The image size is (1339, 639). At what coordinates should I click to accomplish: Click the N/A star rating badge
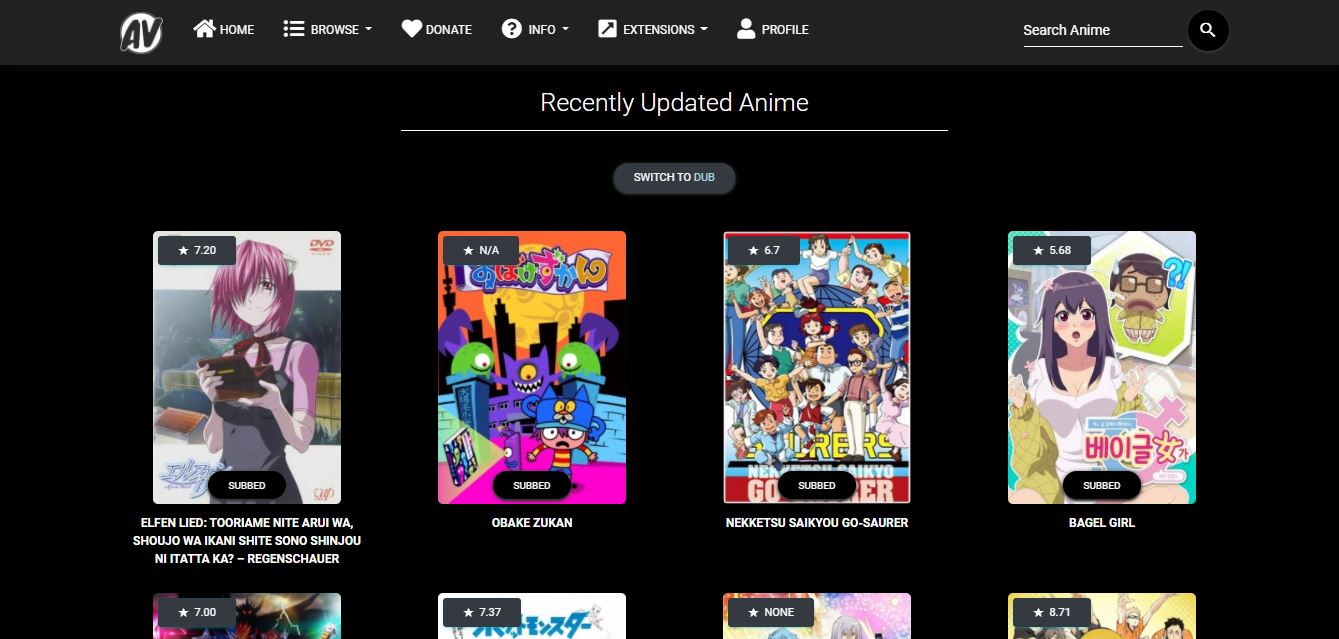482,250
